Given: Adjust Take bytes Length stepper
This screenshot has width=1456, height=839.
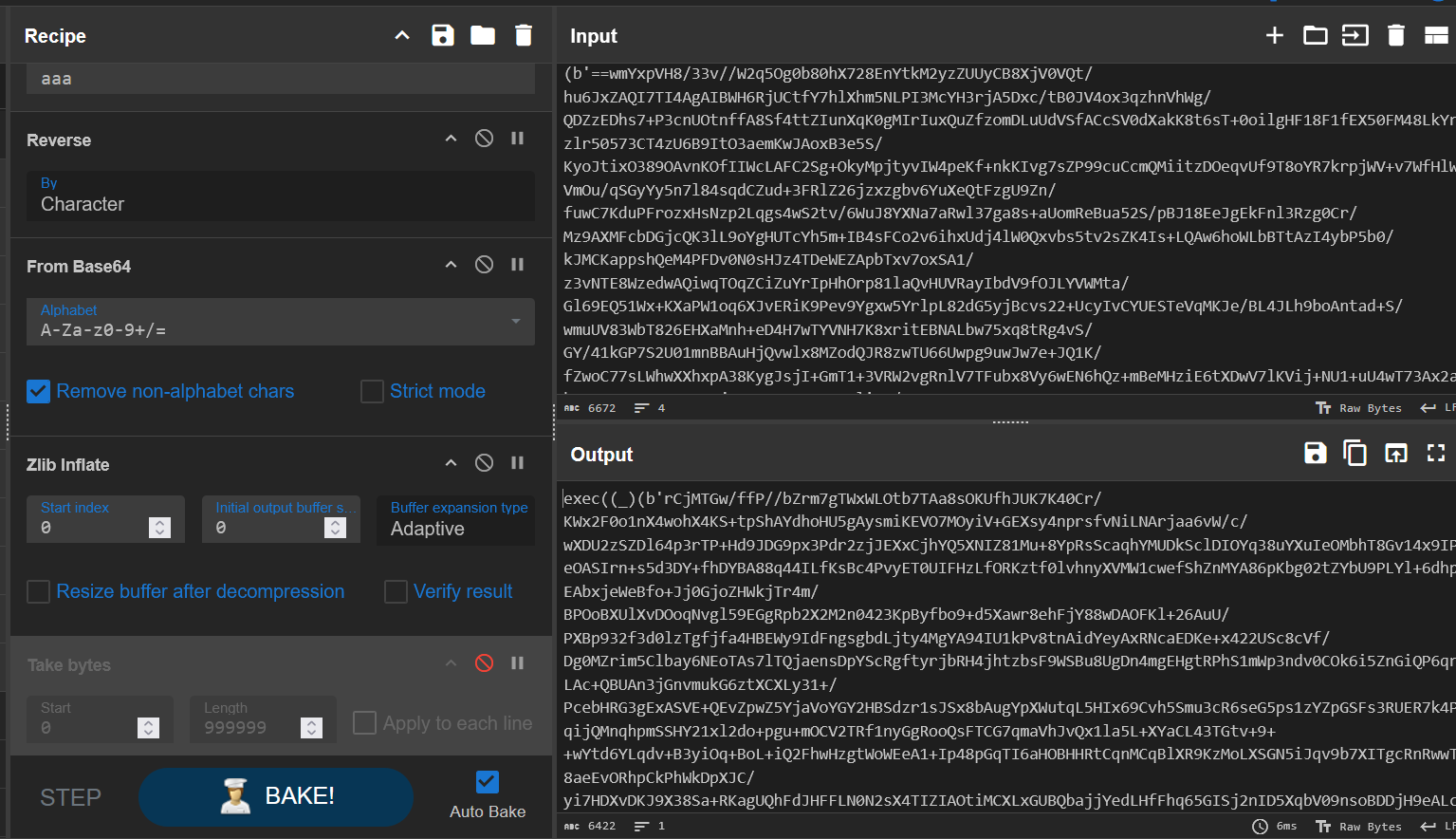Looking at the screenshot, I should point(312,728).
